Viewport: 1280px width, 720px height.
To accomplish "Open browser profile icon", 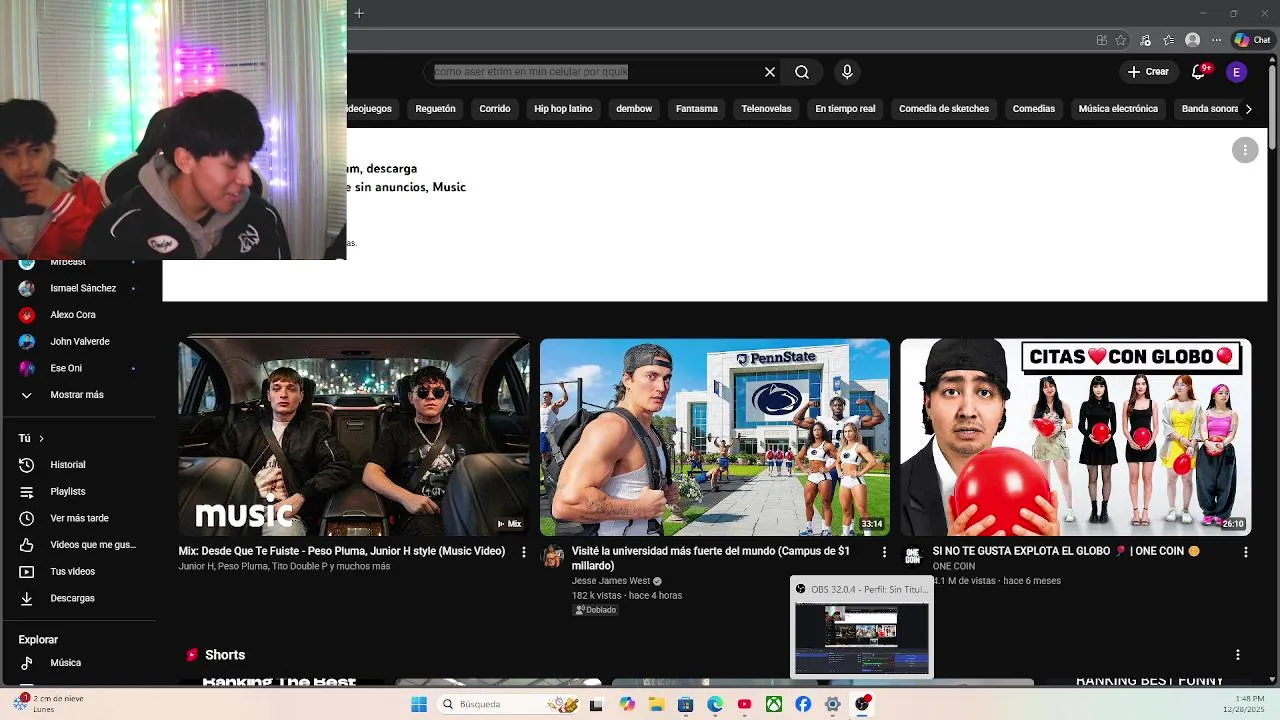I will [x=1192, y=40].
